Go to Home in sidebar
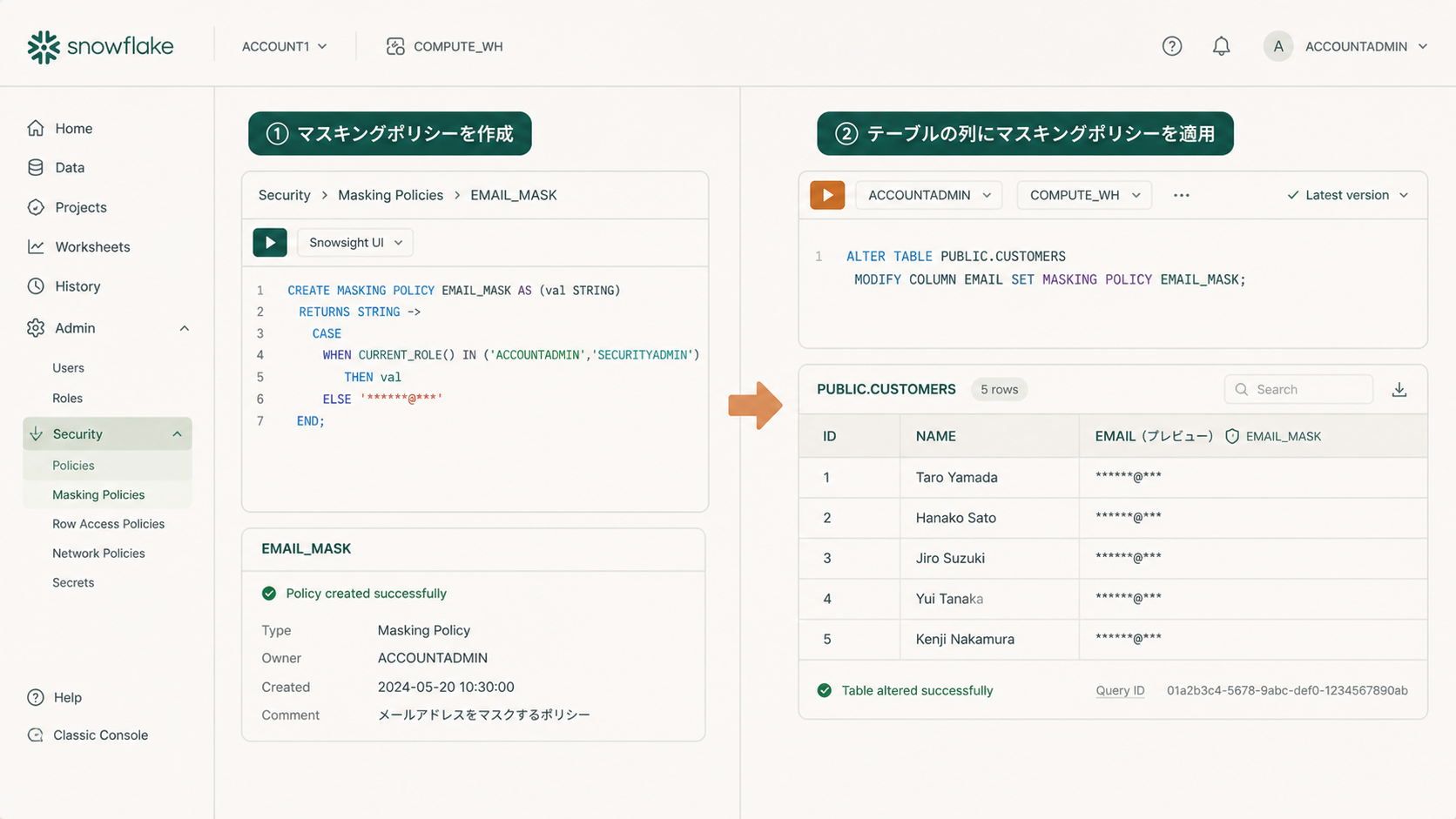Screen dimensions: 1456x819 (x=74, y=128)
